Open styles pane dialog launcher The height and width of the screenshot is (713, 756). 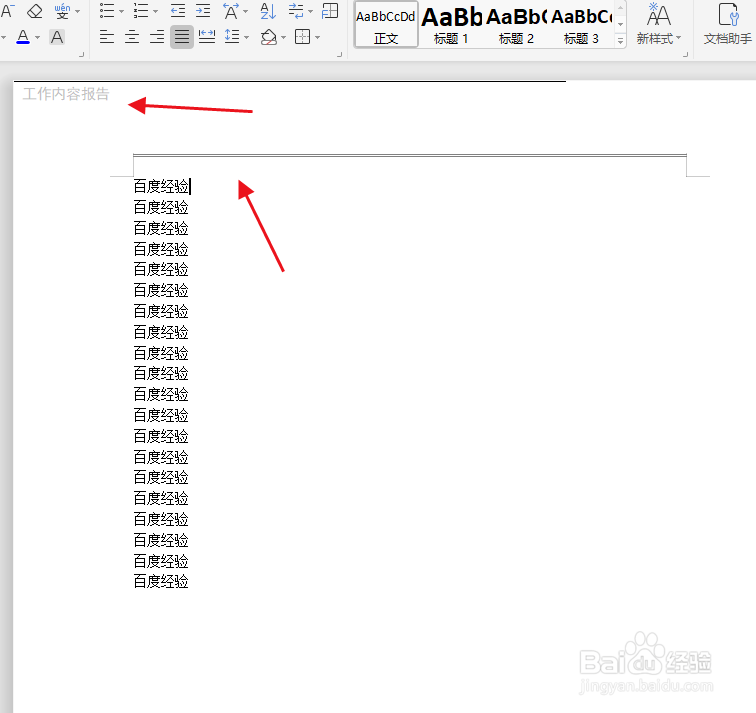click(685, 54)
